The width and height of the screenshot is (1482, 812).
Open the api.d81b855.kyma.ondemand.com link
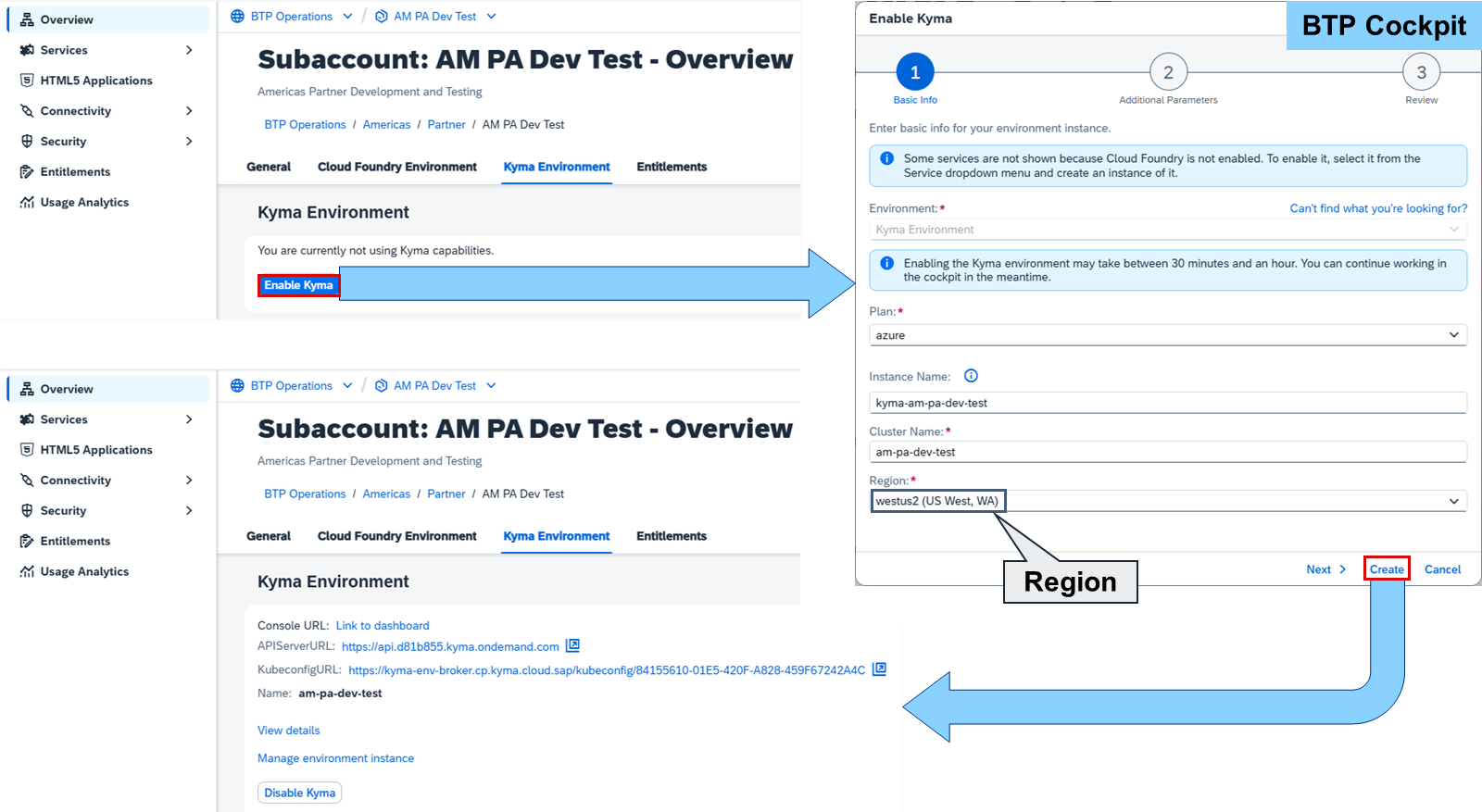(450, 646)
